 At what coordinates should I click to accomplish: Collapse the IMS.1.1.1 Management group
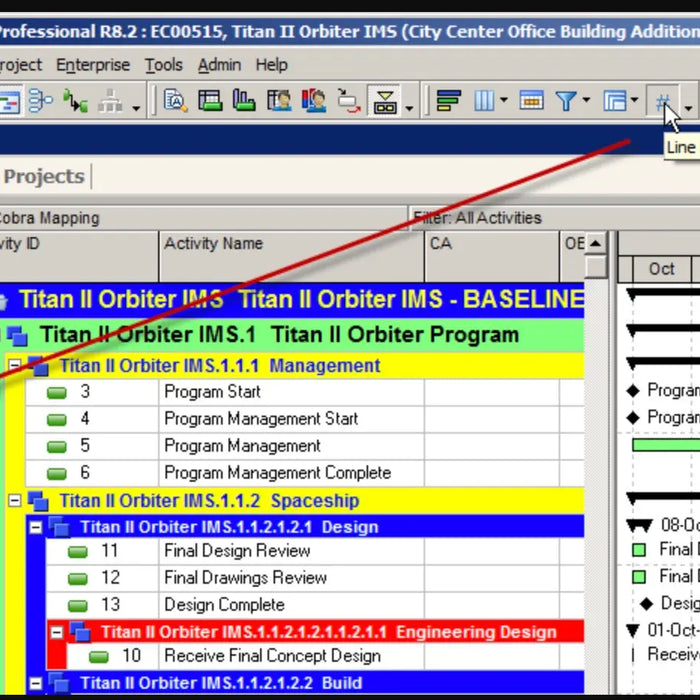click(15, 366)
